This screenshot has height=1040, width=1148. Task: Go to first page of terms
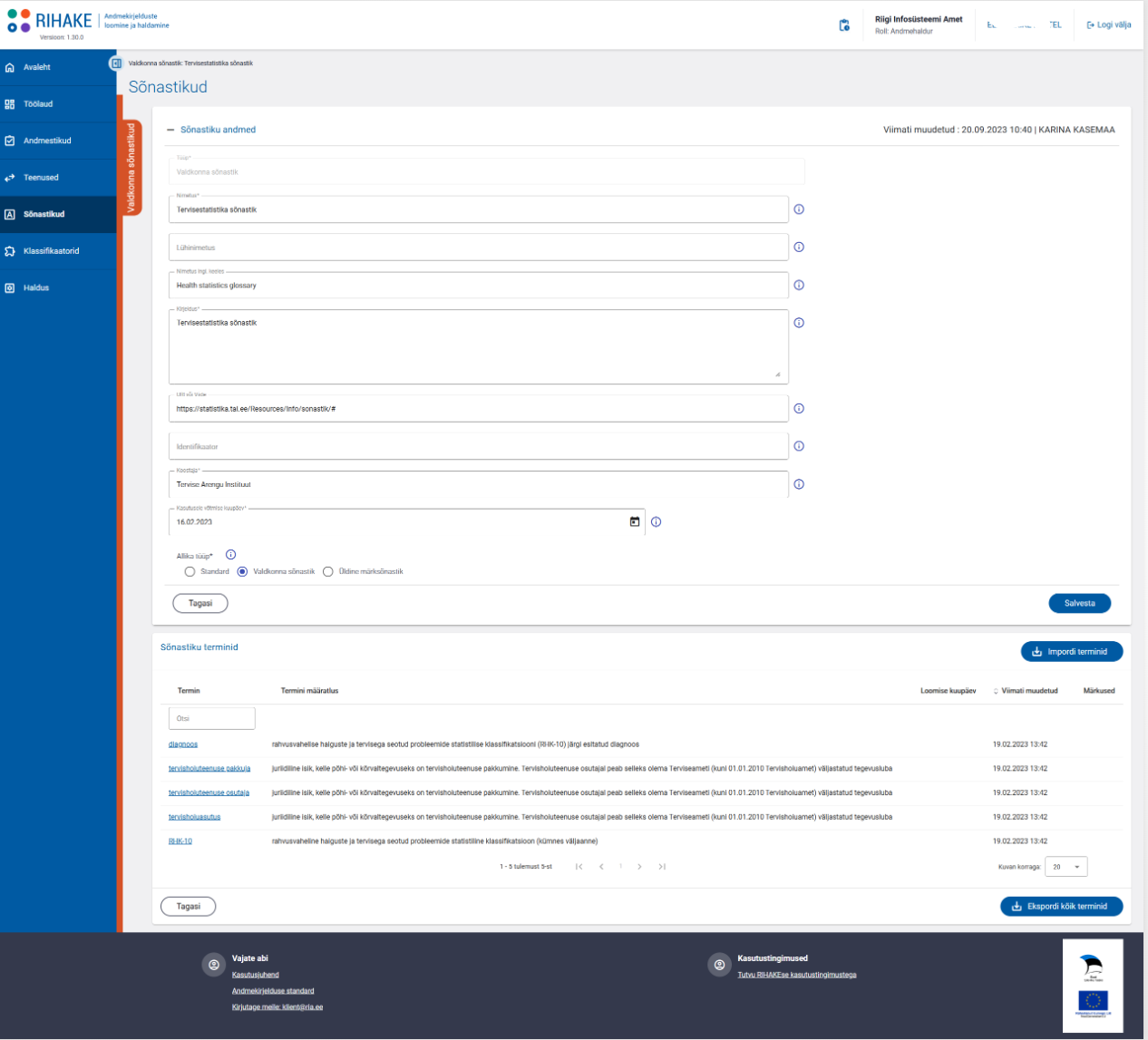click(579, 867)
